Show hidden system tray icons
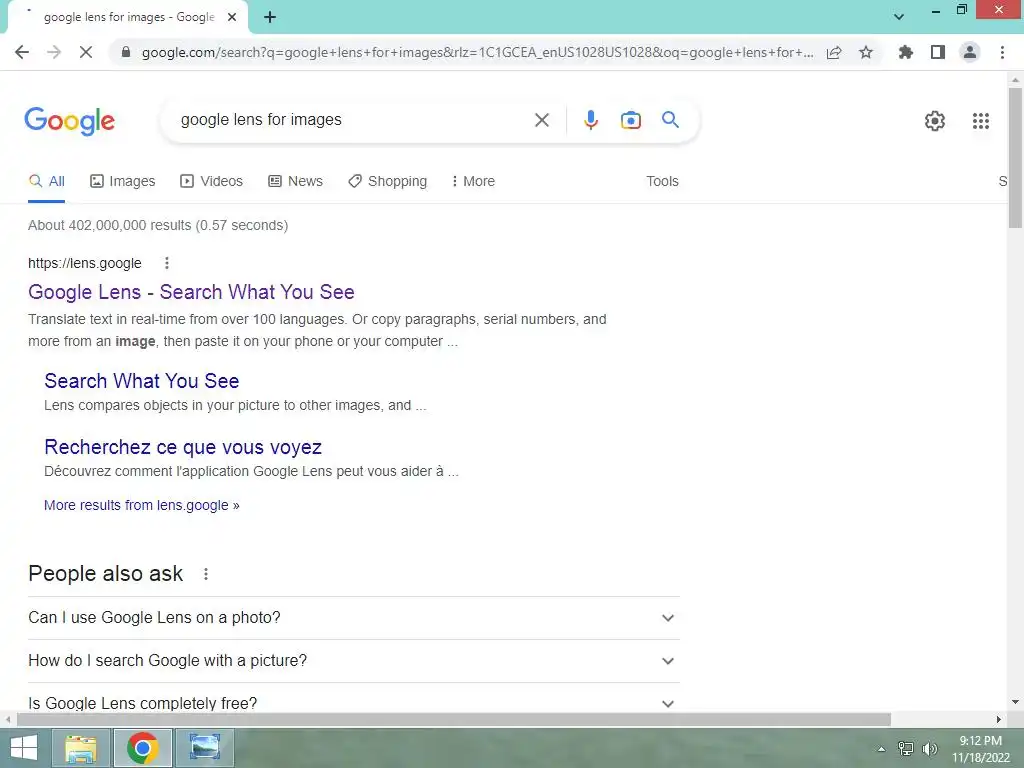Image resolution: width=1024 pixels, height=768 pixels. (882, 749)
